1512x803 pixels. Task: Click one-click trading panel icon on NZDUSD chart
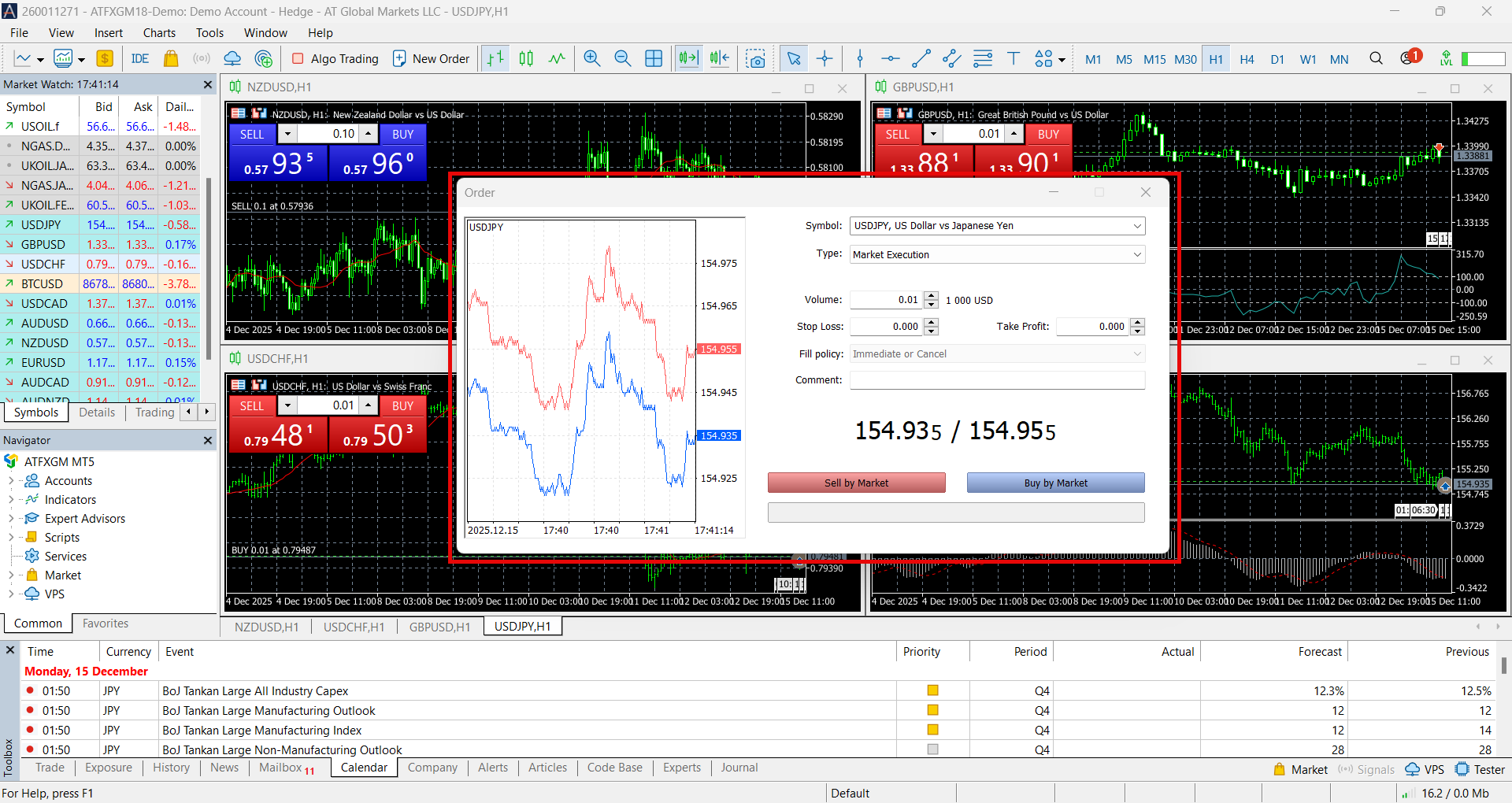238,114
